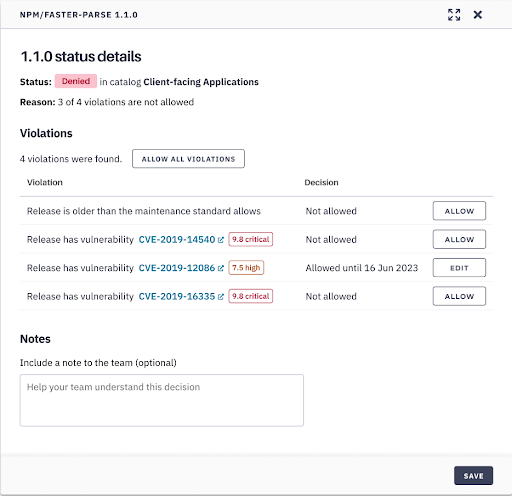Screen dimensions: 512x496
Task: Click the 9.8 critical badge for CVE-2019-16335
Action: (x=251, y=296)
